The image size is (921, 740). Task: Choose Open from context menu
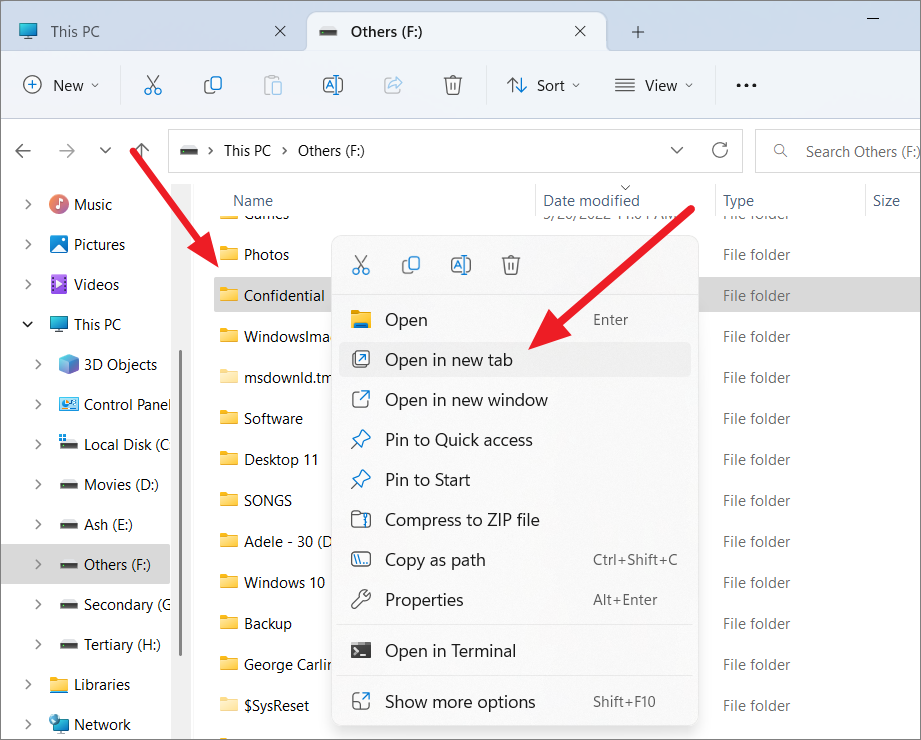coord(515,319)
